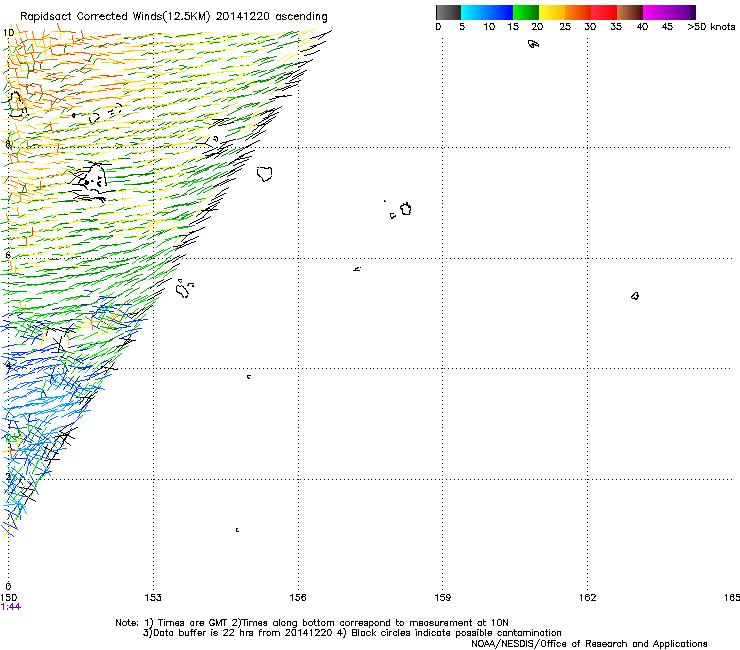The image size is (740, 650).
Task: Click the cyan 5-10 knots legend segment
Action: click(474, 12)
